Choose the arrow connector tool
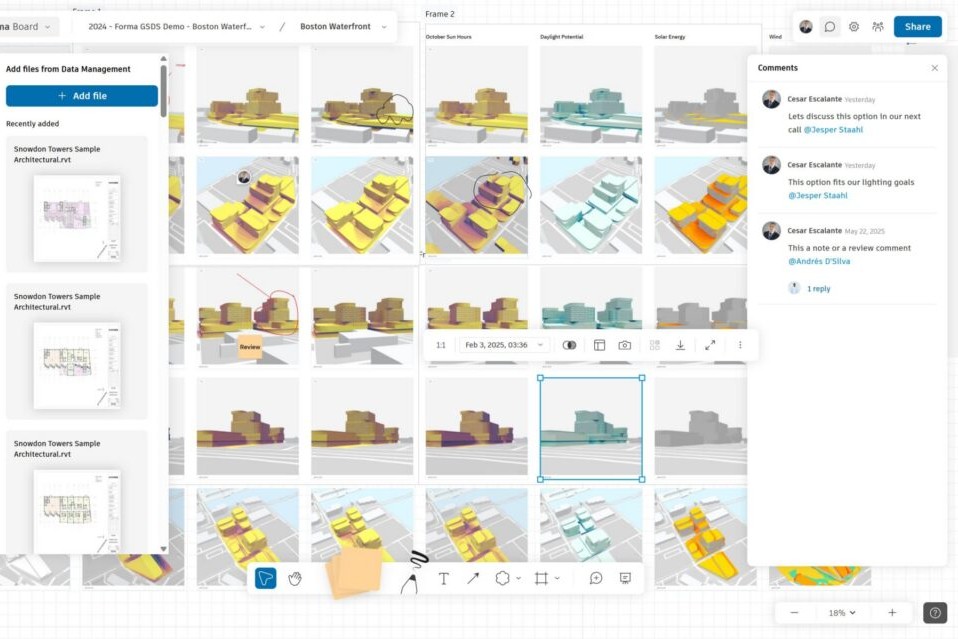 [473, 578]
